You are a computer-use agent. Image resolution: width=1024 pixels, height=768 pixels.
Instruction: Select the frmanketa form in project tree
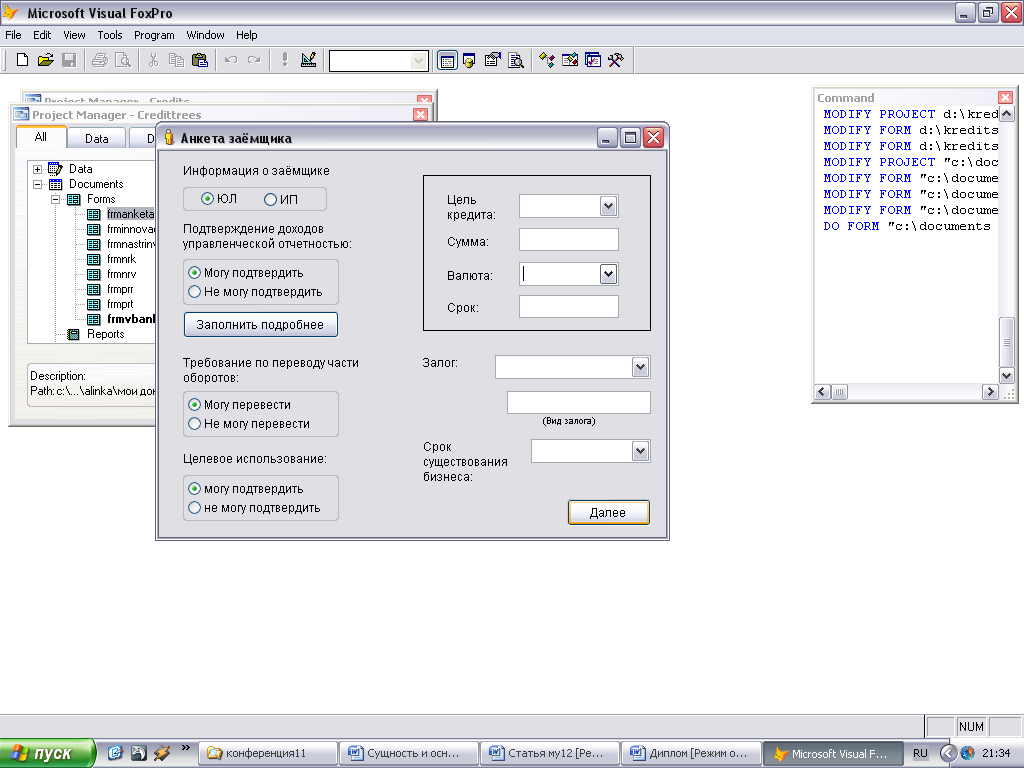click(x=130, y=214)
